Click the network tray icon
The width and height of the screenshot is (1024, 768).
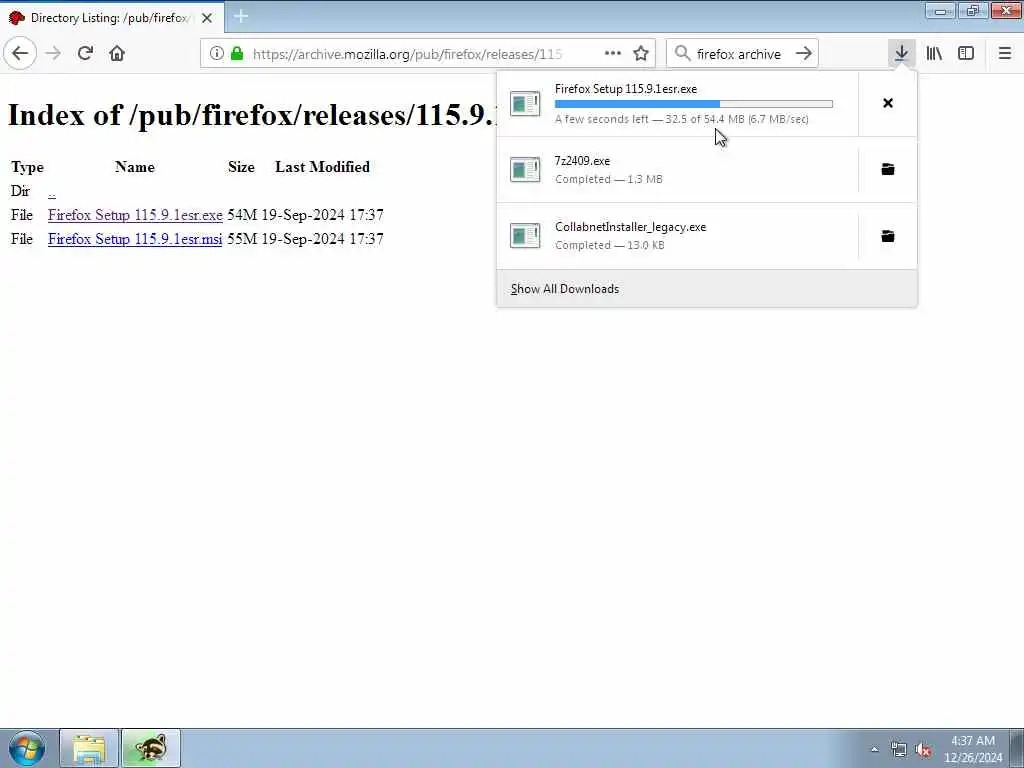click(x=899, y=750)
